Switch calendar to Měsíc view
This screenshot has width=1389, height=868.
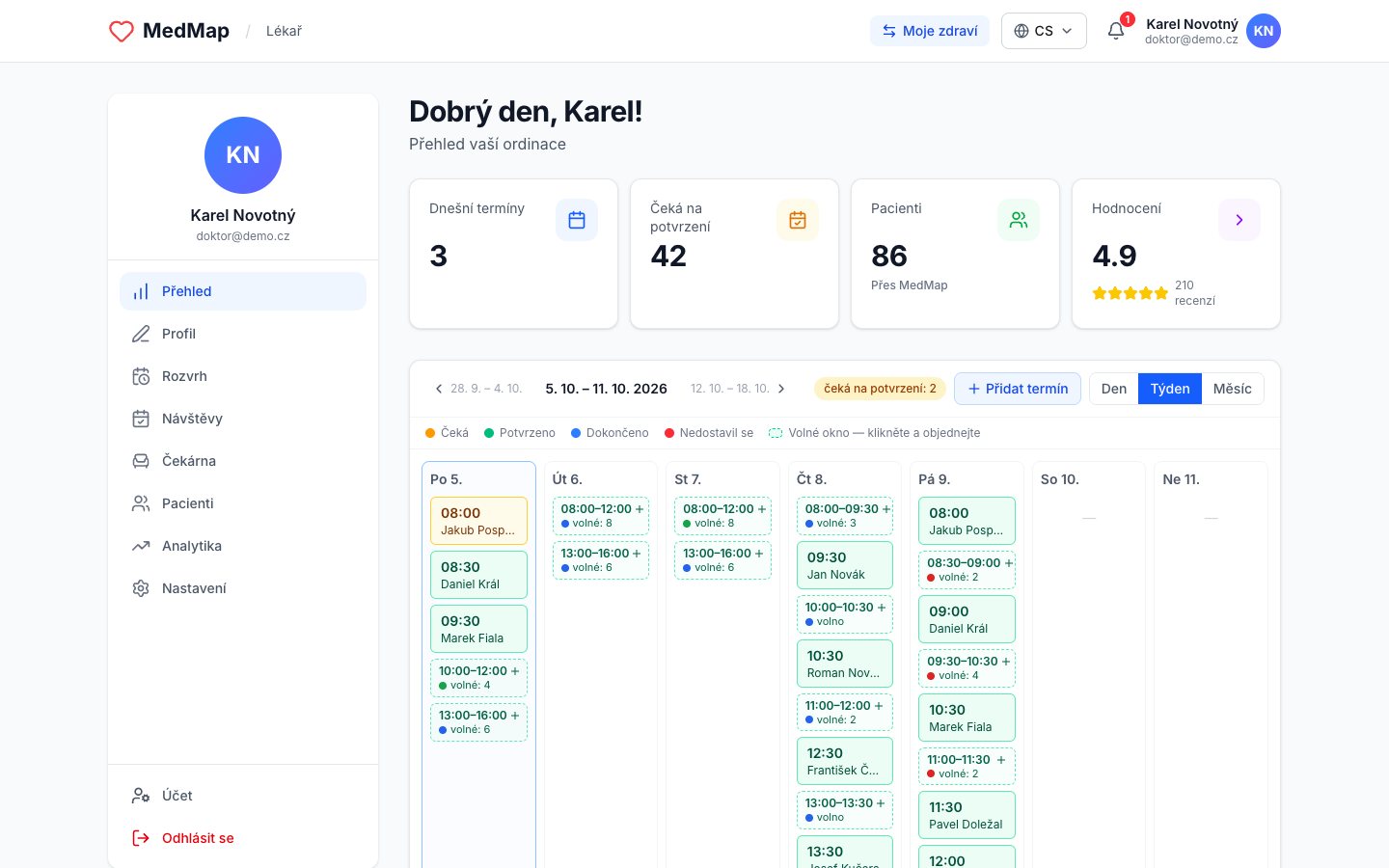pos(1233,389)
